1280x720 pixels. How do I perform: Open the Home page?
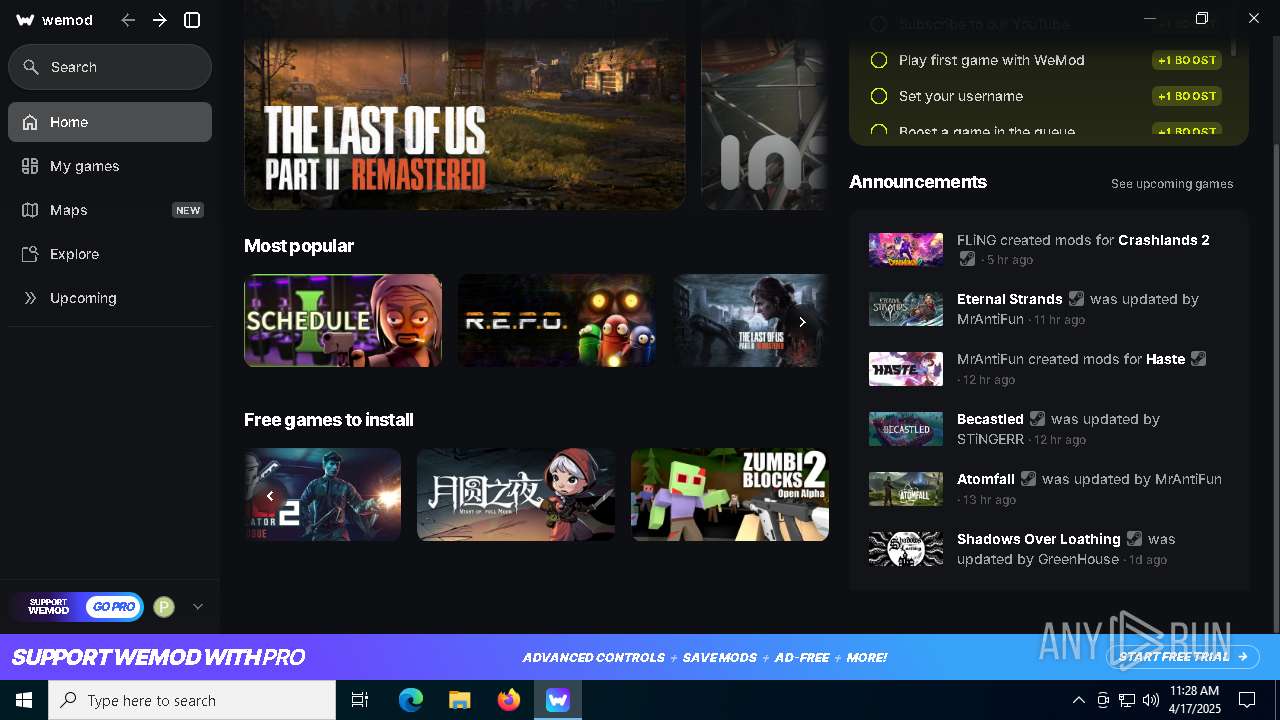110,122
